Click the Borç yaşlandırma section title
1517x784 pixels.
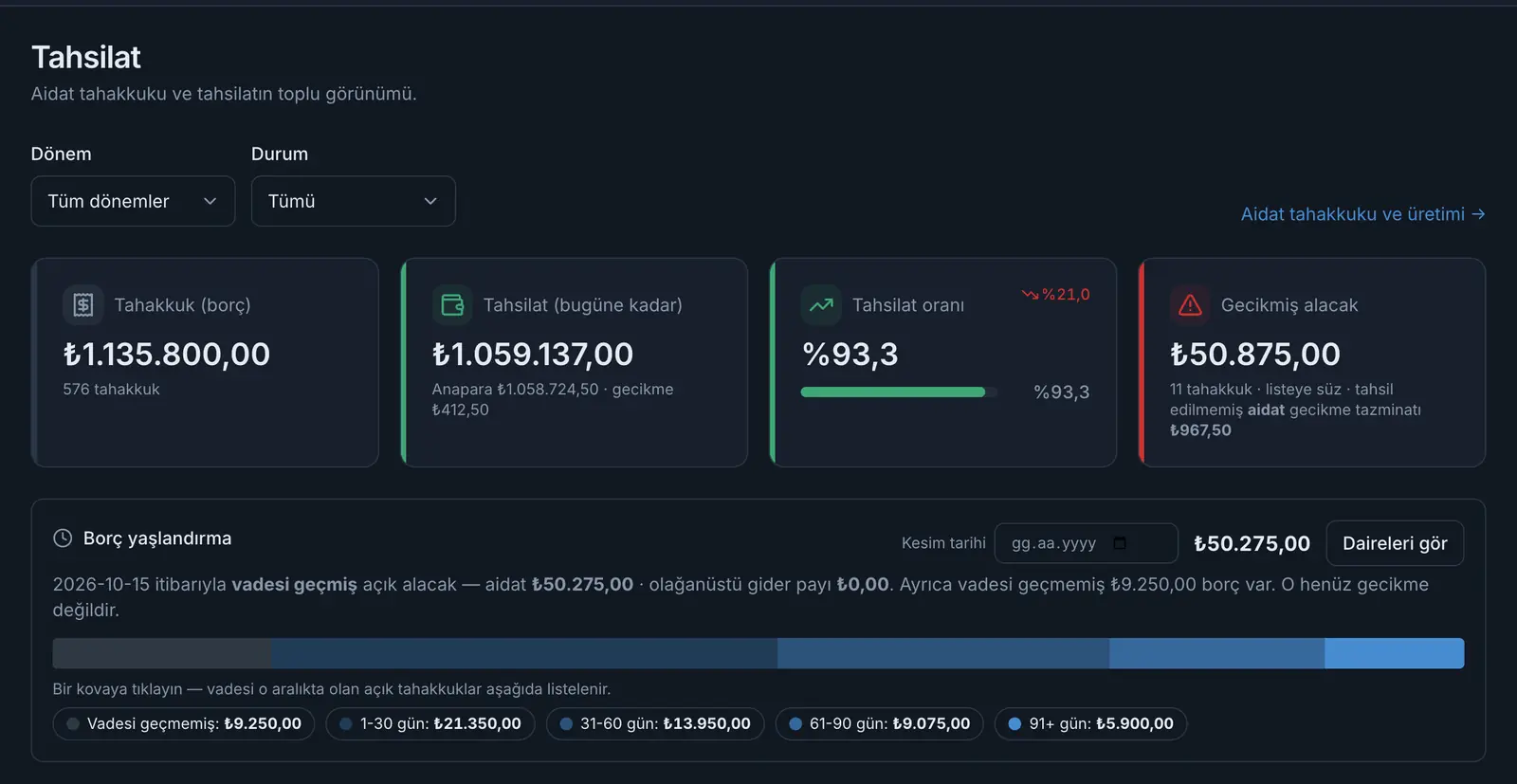coord(157,538)
